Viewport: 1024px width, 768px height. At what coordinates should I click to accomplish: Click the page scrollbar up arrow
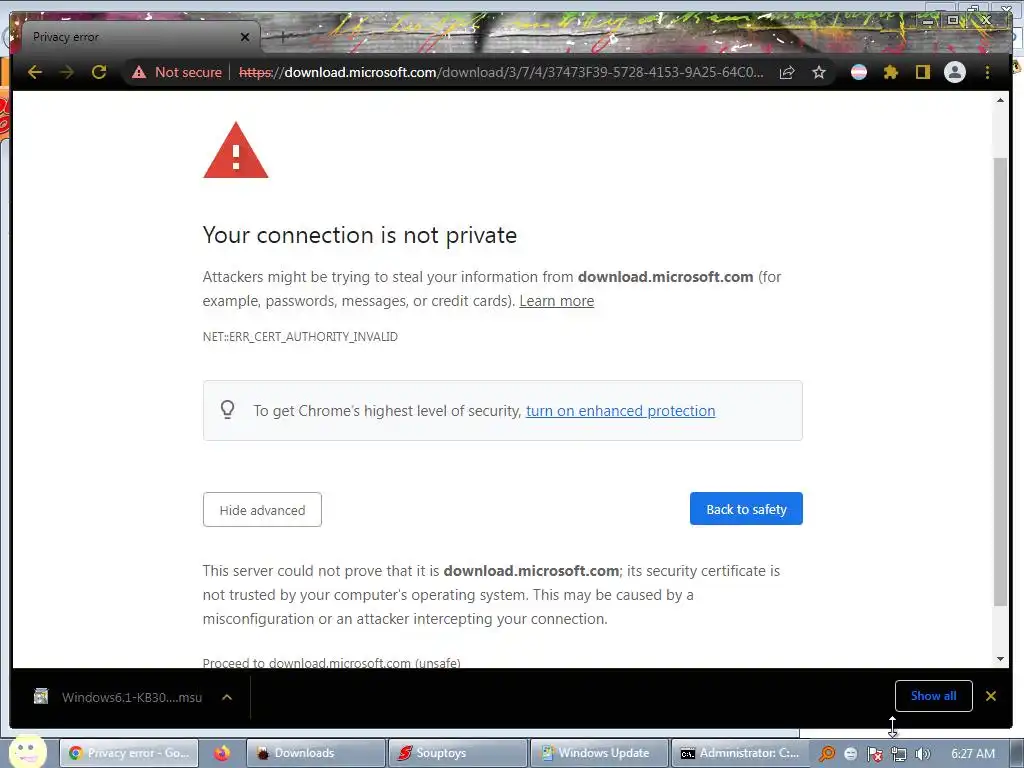1000,100
